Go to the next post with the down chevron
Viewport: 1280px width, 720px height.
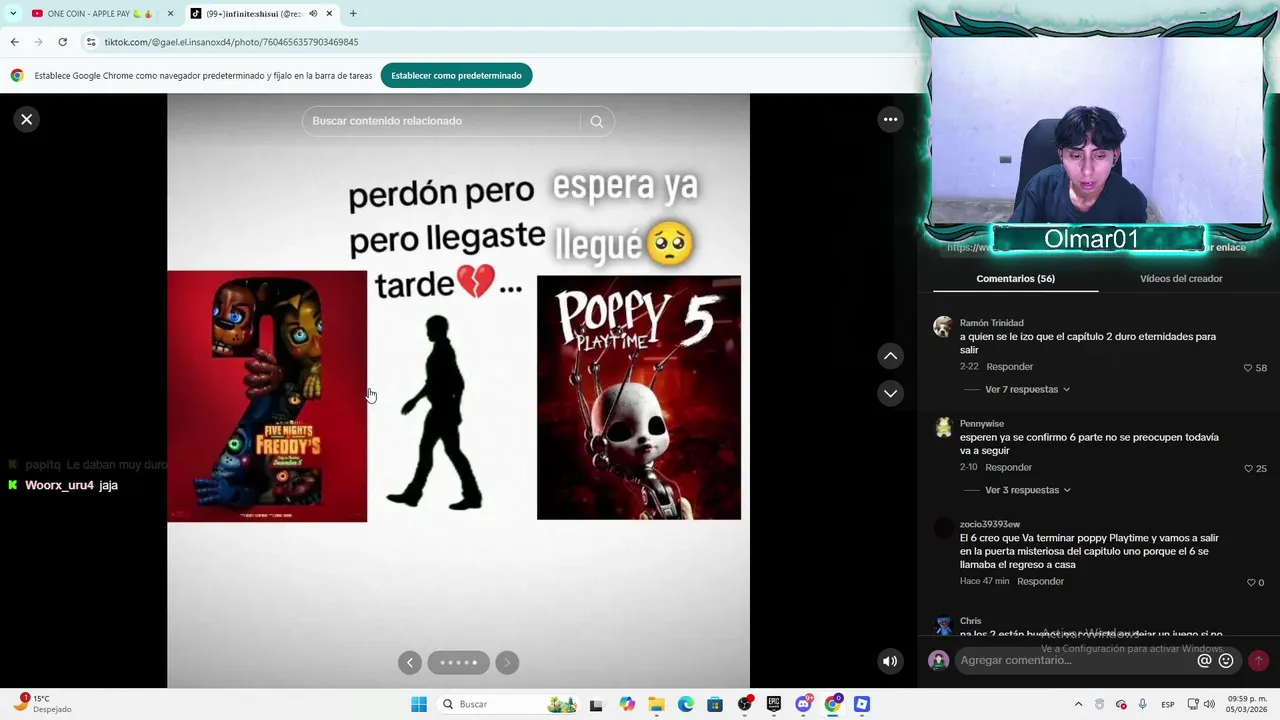pyautogui.click(x=890, y=393)
